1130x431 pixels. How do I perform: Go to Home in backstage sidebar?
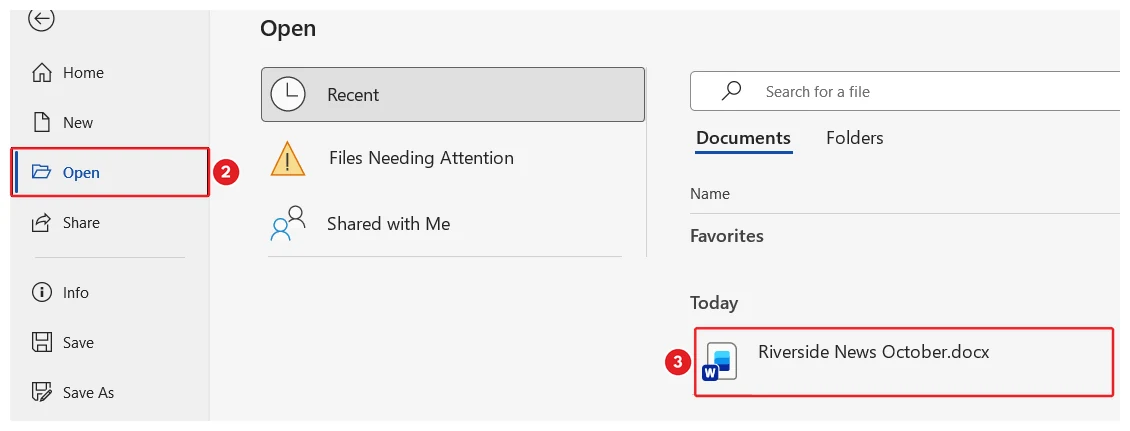tap(110, 73)
